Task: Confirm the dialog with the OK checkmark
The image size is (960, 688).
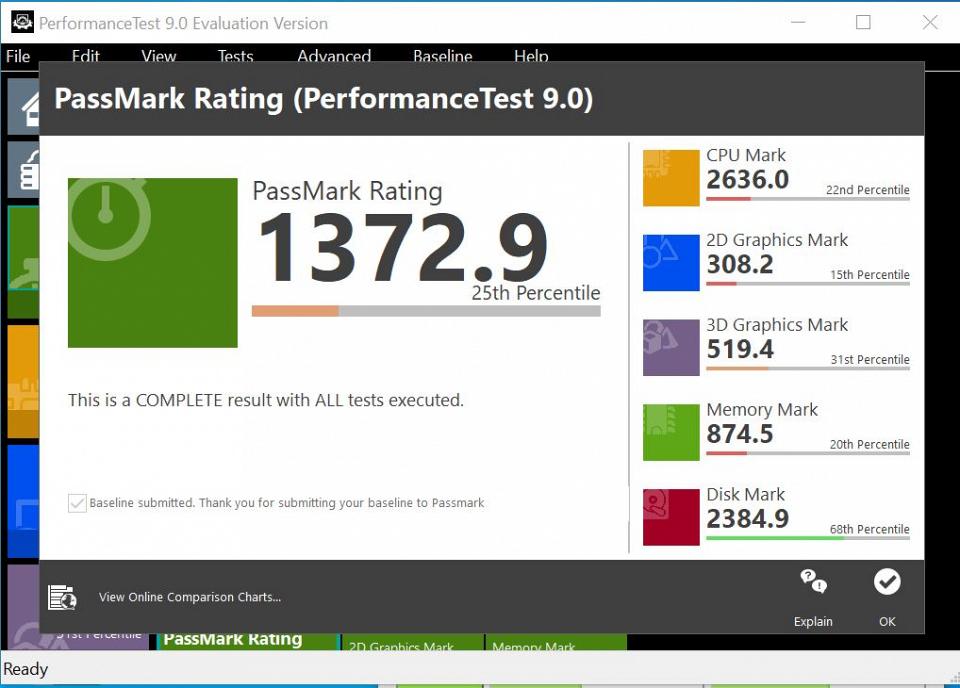Action: click(887, 581)
